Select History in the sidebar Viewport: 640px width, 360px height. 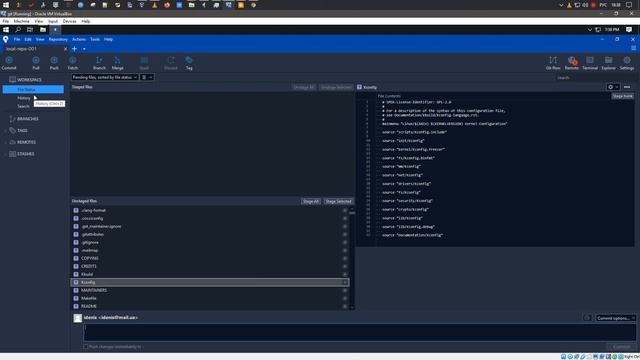coord(24,98)
